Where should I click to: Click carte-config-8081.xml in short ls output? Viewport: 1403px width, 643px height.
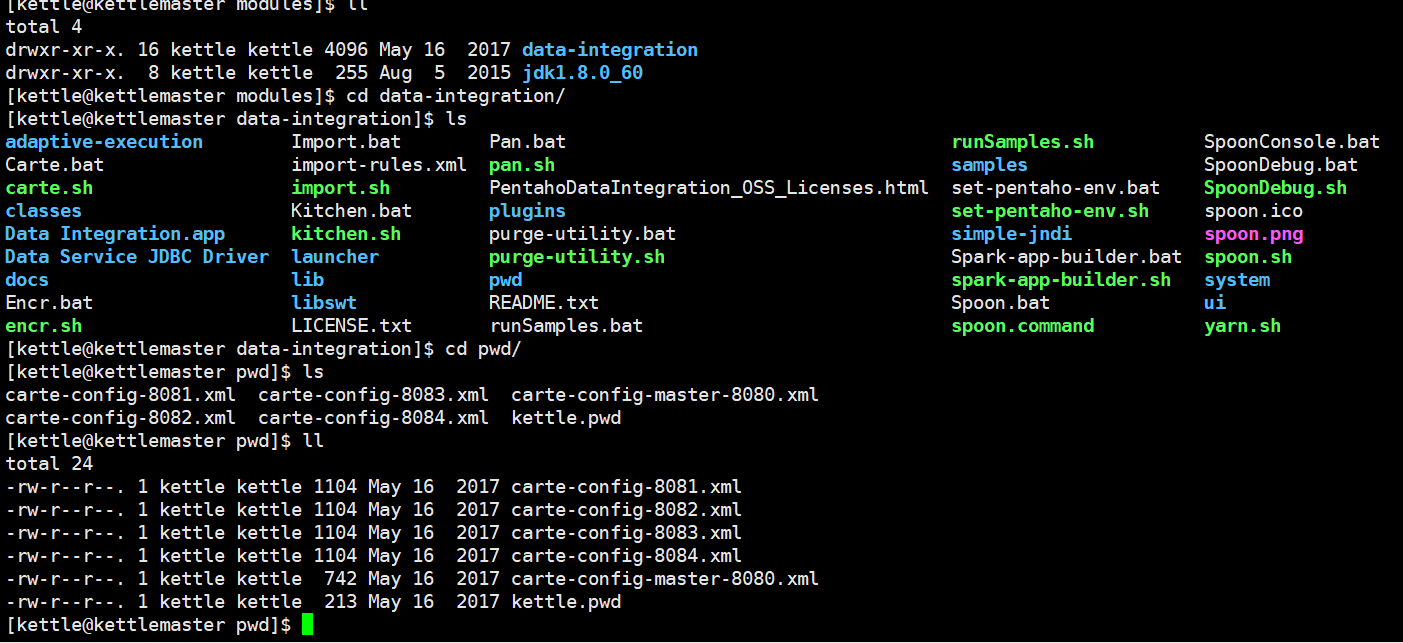pos(121,395)
